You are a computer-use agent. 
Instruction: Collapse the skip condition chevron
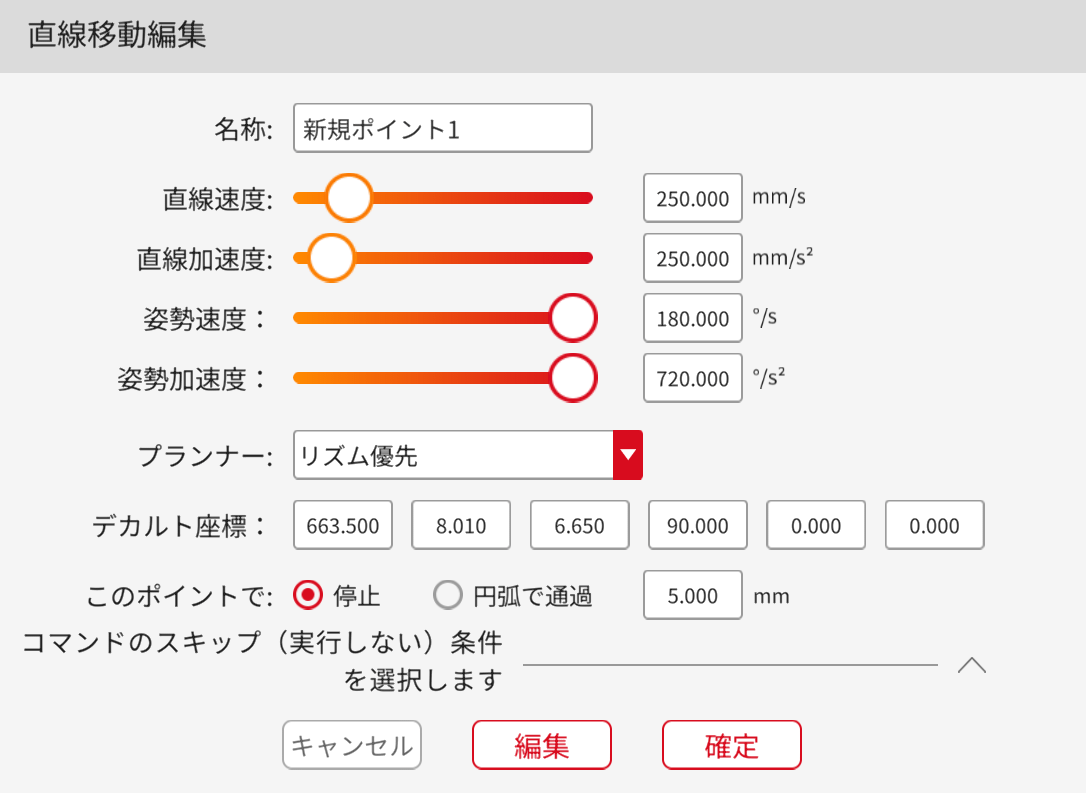(x=971, y=665)
